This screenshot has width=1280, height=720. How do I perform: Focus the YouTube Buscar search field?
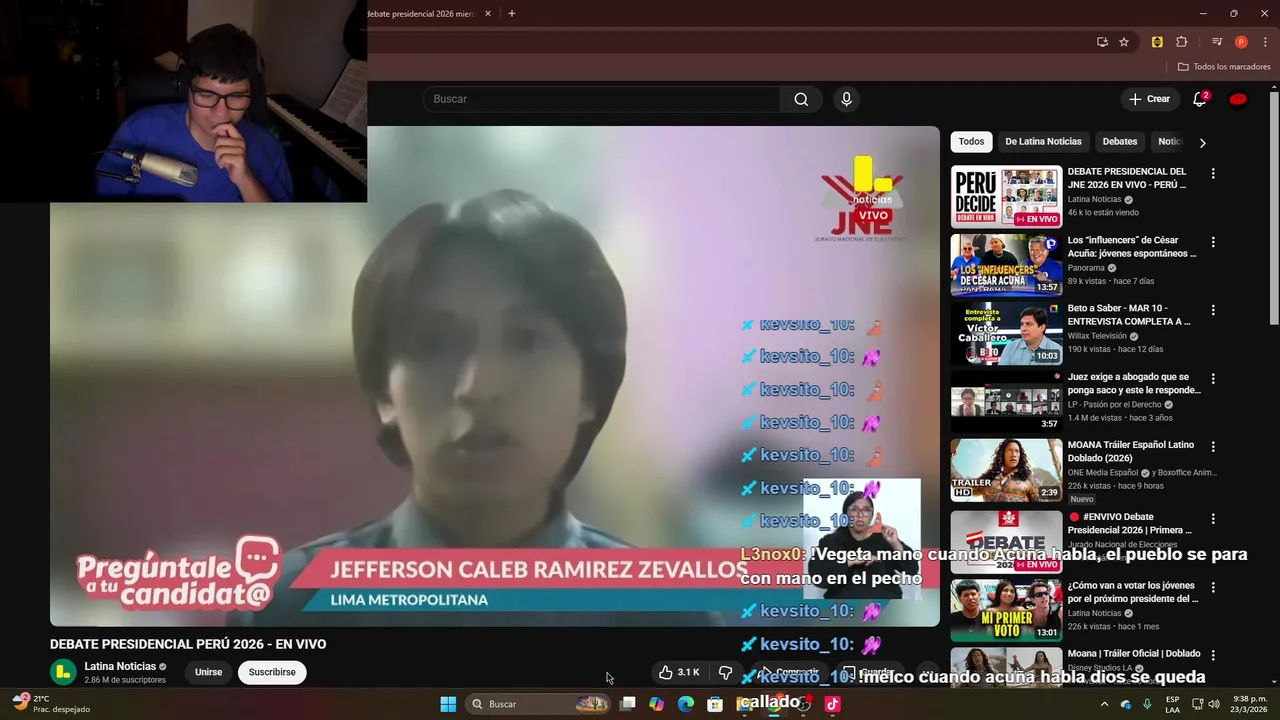(x=602, y=99)
